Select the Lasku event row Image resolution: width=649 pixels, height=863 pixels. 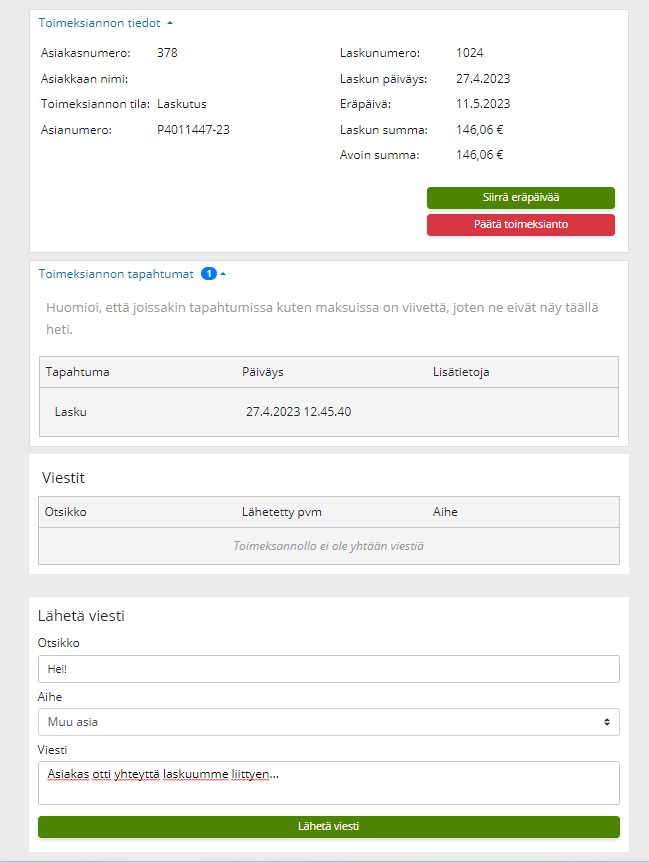328,411
